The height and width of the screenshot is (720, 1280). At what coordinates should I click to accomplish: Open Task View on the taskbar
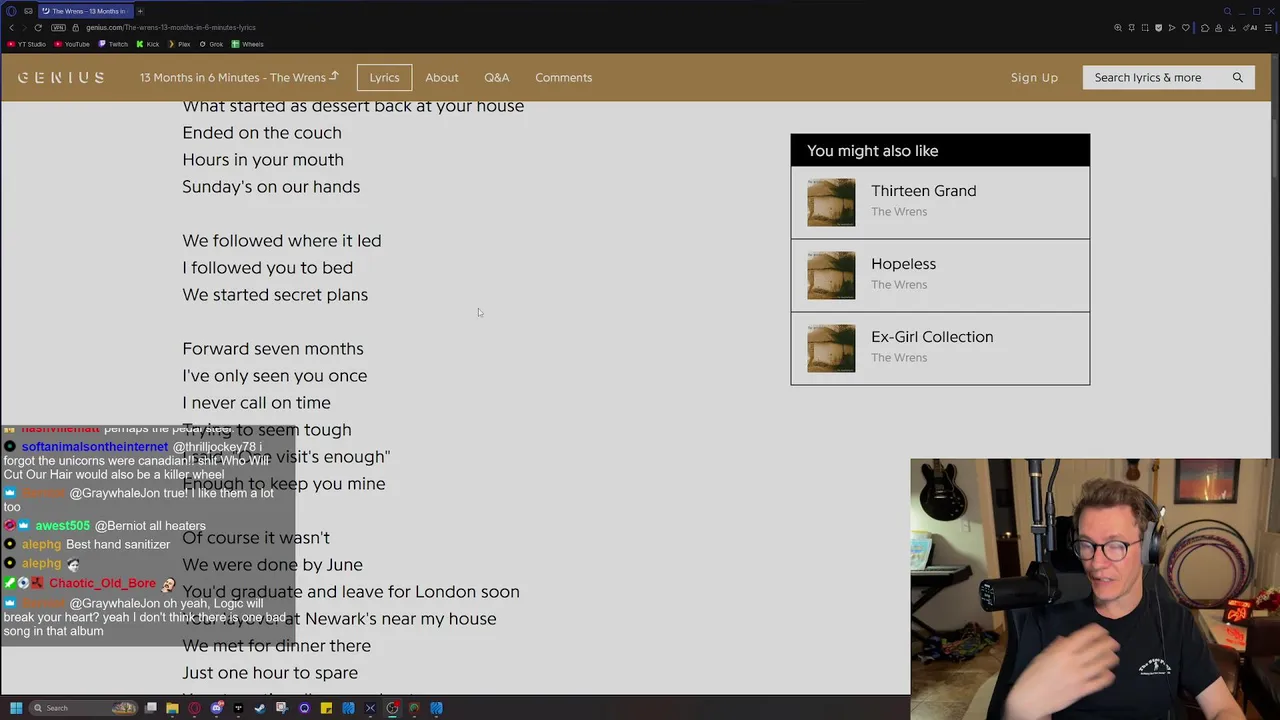[151, 708]
